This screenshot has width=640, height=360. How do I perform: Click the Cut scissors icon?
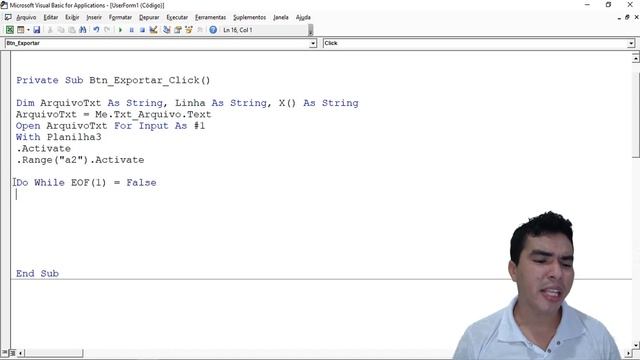click(x=50, y=30)
